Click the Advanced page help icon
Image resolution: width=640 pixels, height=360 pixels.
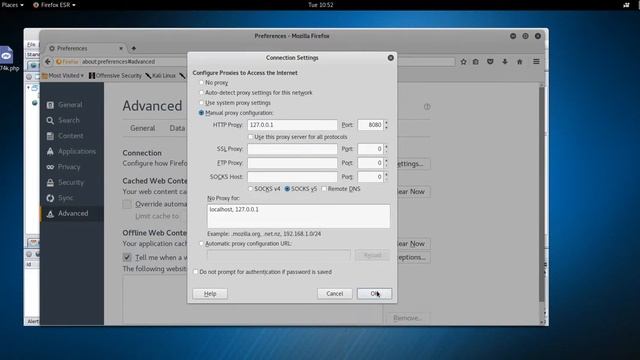click(x=427, y=107)
